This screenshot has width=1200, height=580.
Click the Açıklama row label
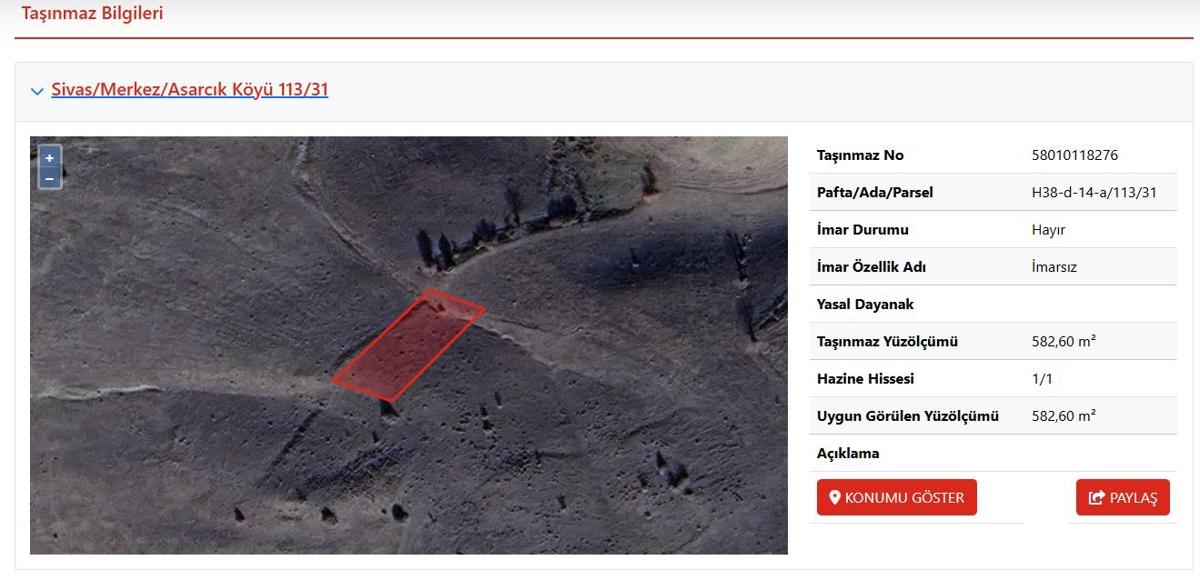(x=848, y=453)
